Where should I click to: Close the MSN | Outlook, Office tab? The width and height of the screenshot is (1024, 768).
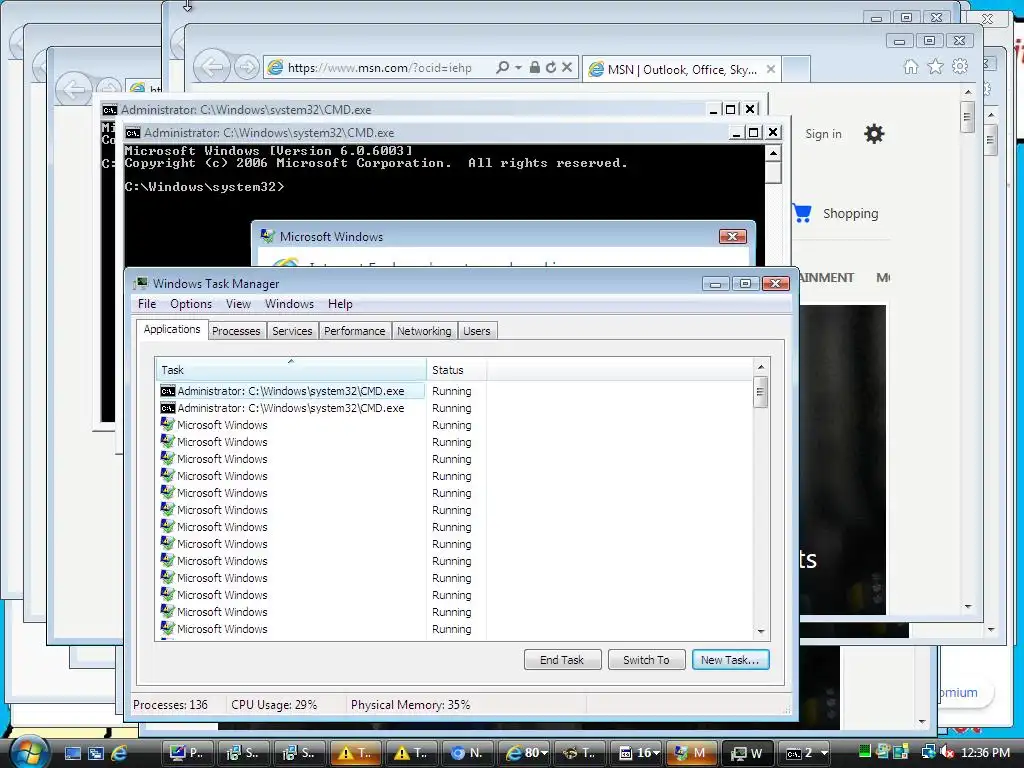[x=771, y=69]
